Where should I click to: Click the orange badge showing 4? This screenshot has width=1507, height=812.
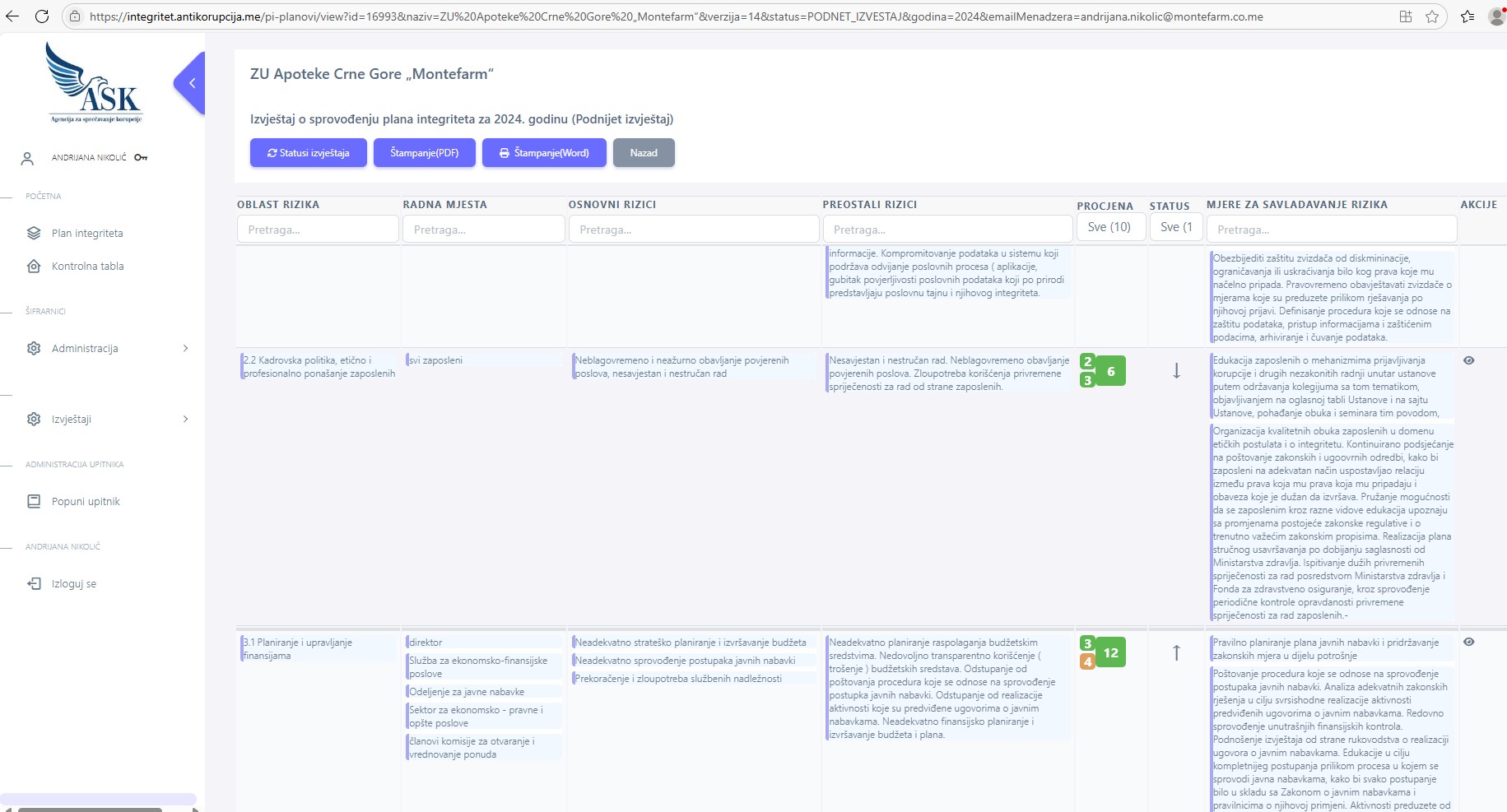coord(1087,661)
